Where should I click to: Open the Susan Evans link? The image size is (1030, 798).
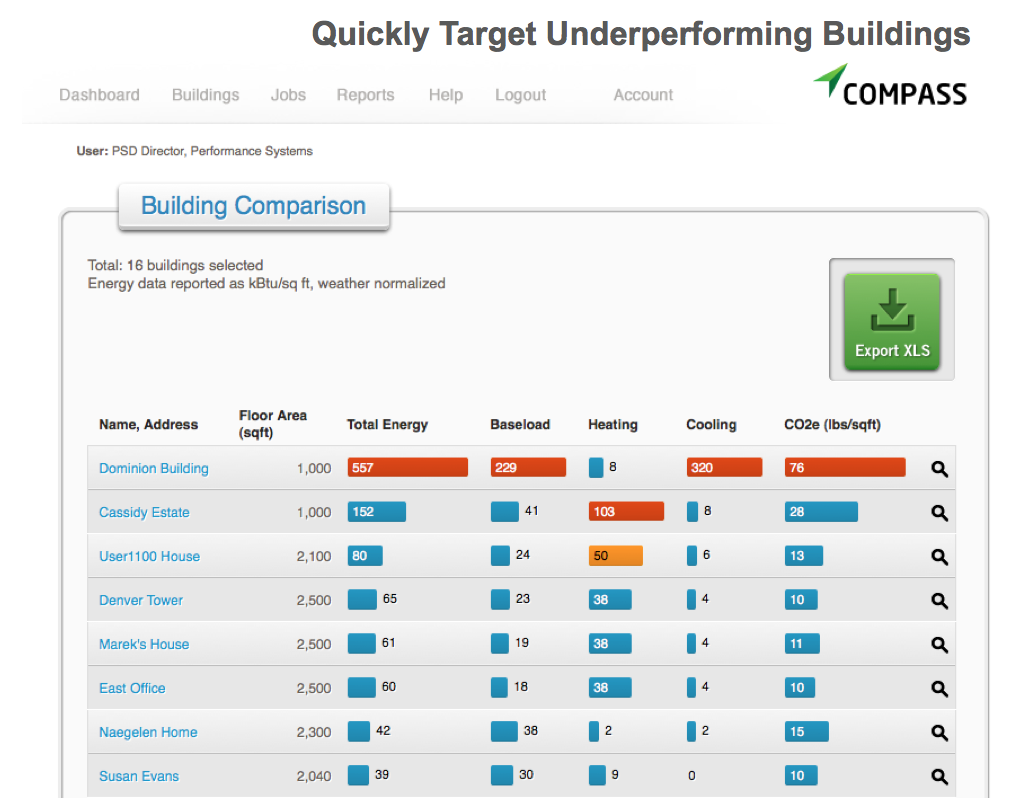pyautogui.click(x=139, y=776)
